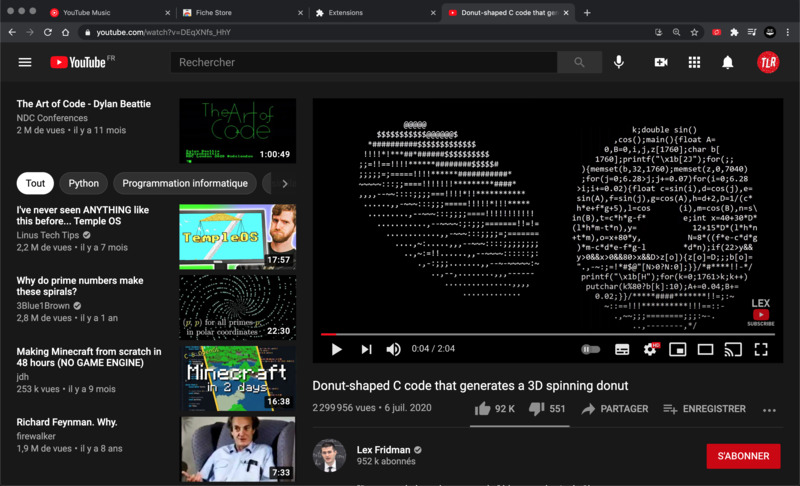The image size is (800, 486).
Task: Open a new browser tab
Action: pos(587,13)
